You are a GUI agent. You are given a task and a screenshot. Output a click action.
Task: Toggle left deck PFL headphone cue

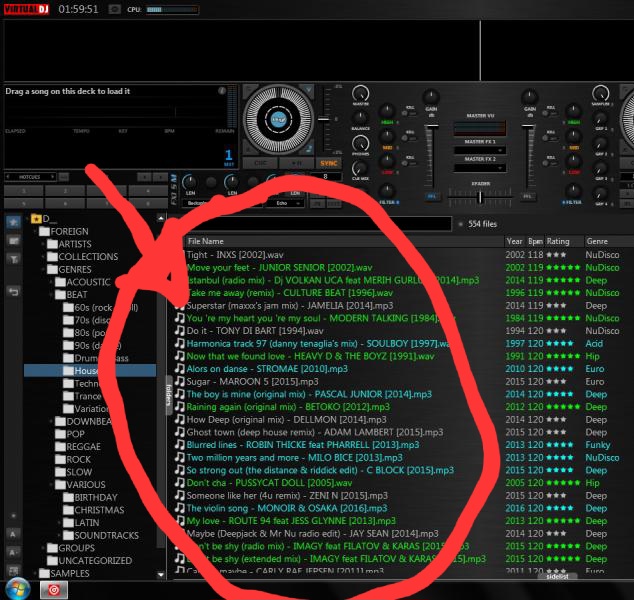431,196
